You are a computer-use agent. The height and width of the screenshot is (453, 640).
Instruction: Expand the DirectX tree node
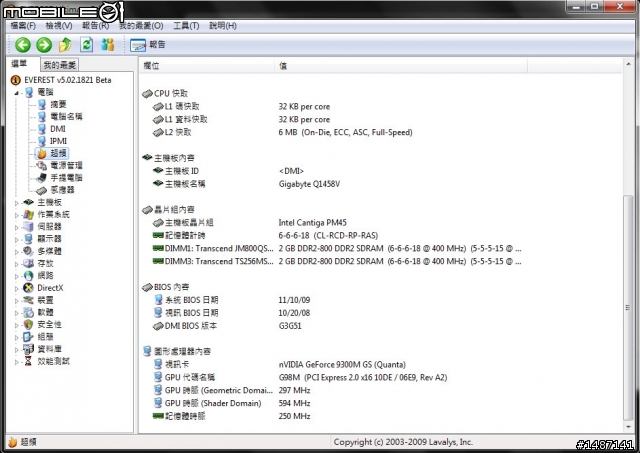tap(16, 289)
